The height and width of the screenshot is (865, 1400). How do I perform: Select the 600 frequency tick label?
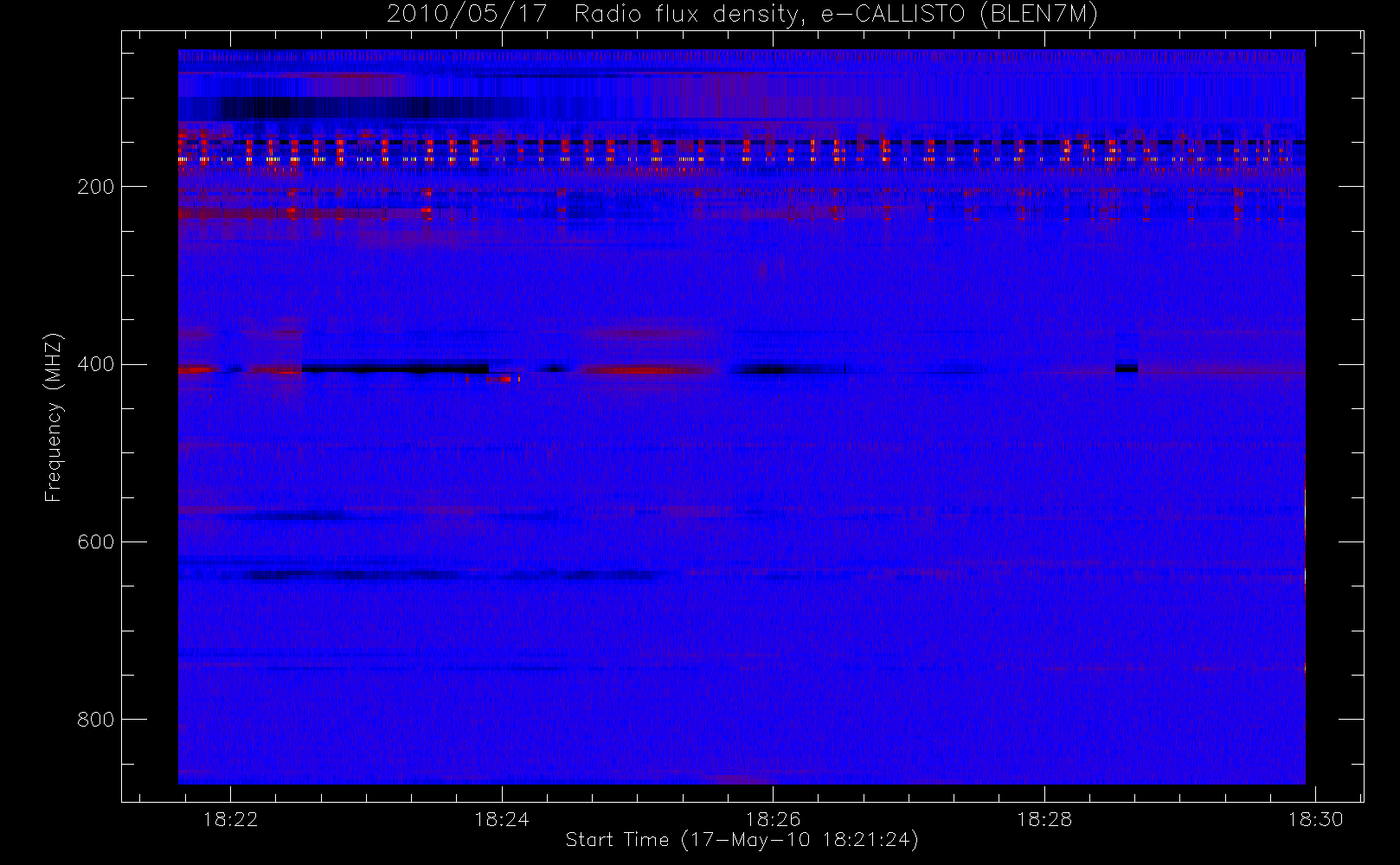pos(95,541)
